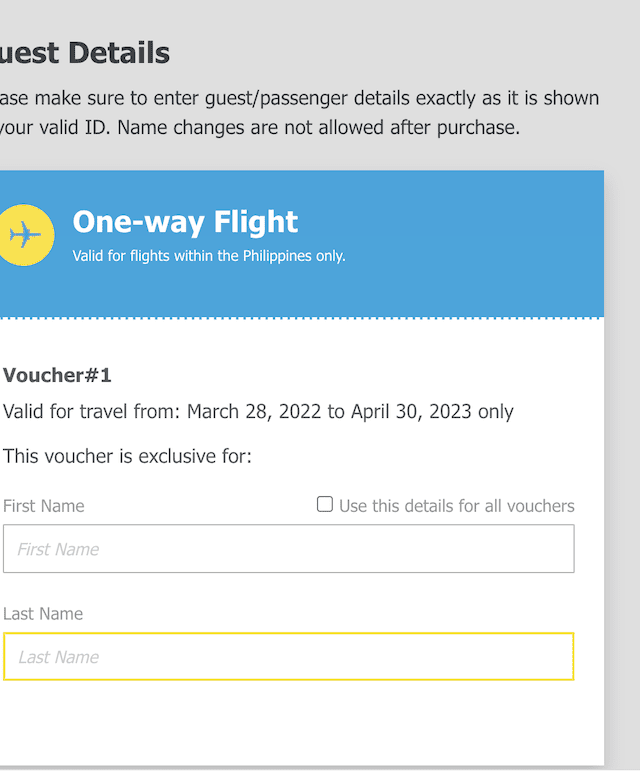Click "This voucher is exclusive for:" text

pos(127,457)
